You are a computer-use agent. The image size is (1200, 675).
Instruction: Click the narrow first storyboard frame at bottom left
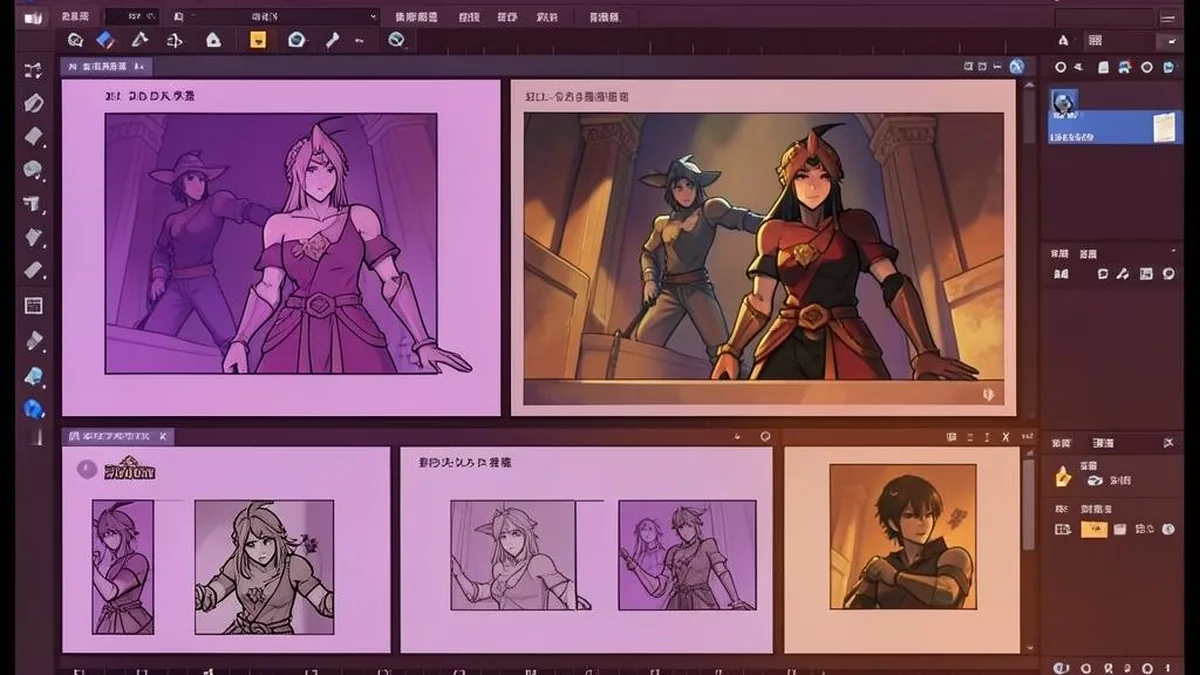pos(123,567)
